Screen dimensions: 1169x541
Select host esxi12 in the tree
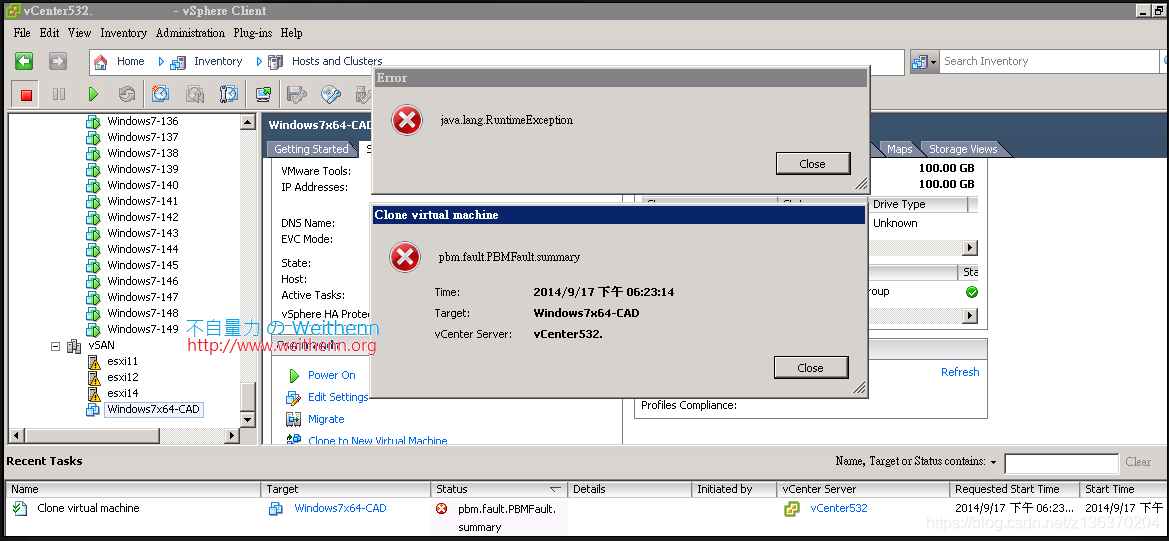122,377
